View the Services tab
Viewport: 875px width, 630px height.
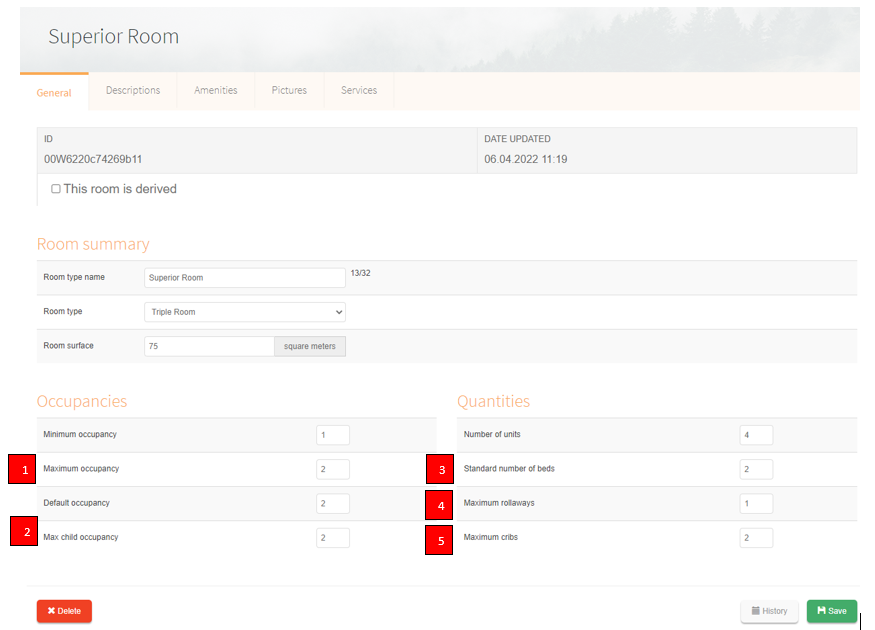coord(358,90)
